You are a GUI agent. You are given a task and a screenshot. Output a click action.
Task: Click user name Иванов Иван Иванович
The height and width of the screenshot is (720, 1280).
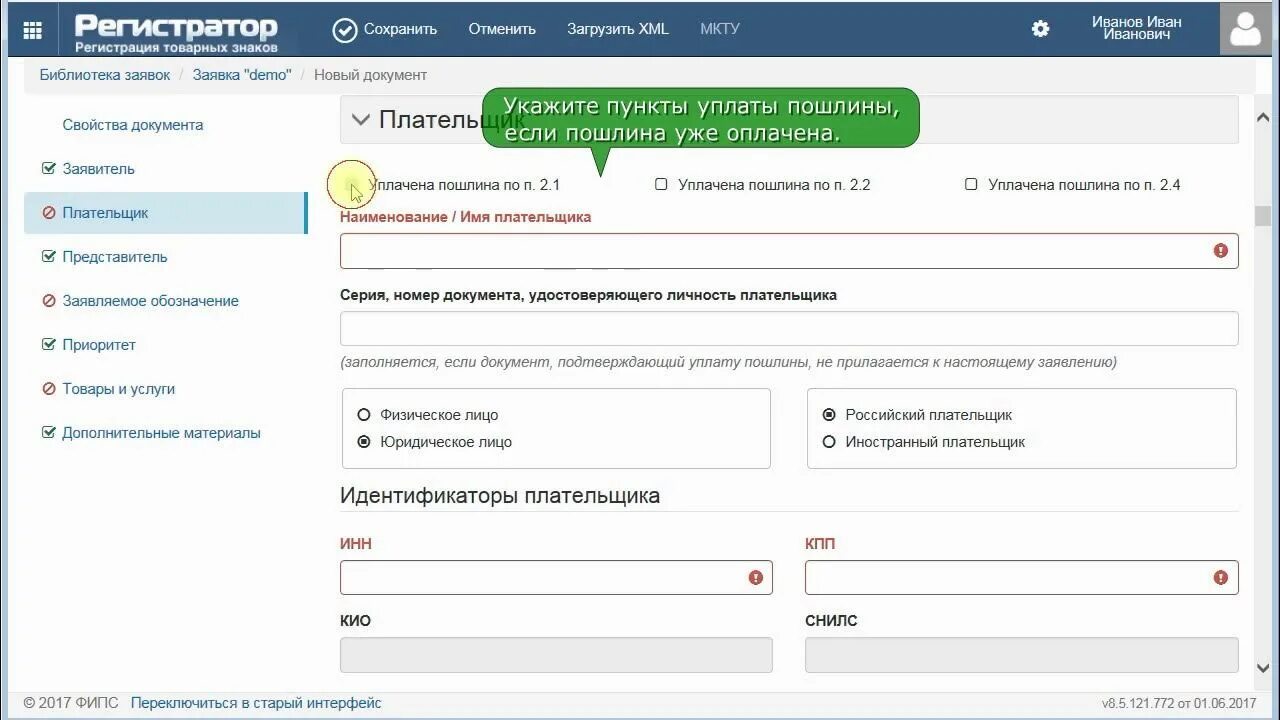(x=1136, y=28)
